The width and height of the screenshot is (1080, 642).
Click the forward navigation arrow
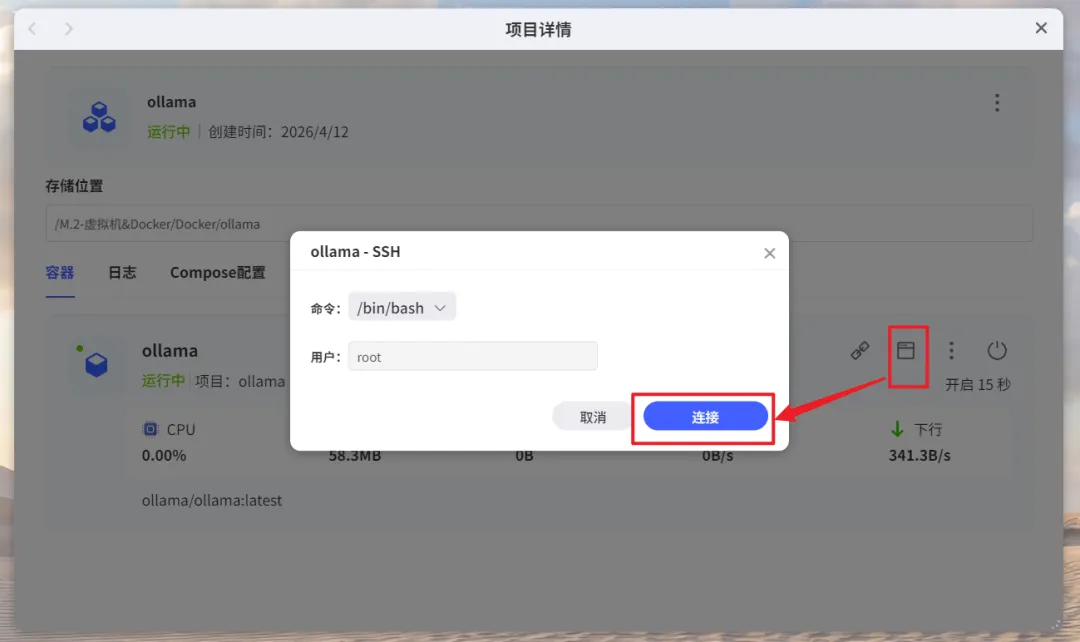click(68, 29)
